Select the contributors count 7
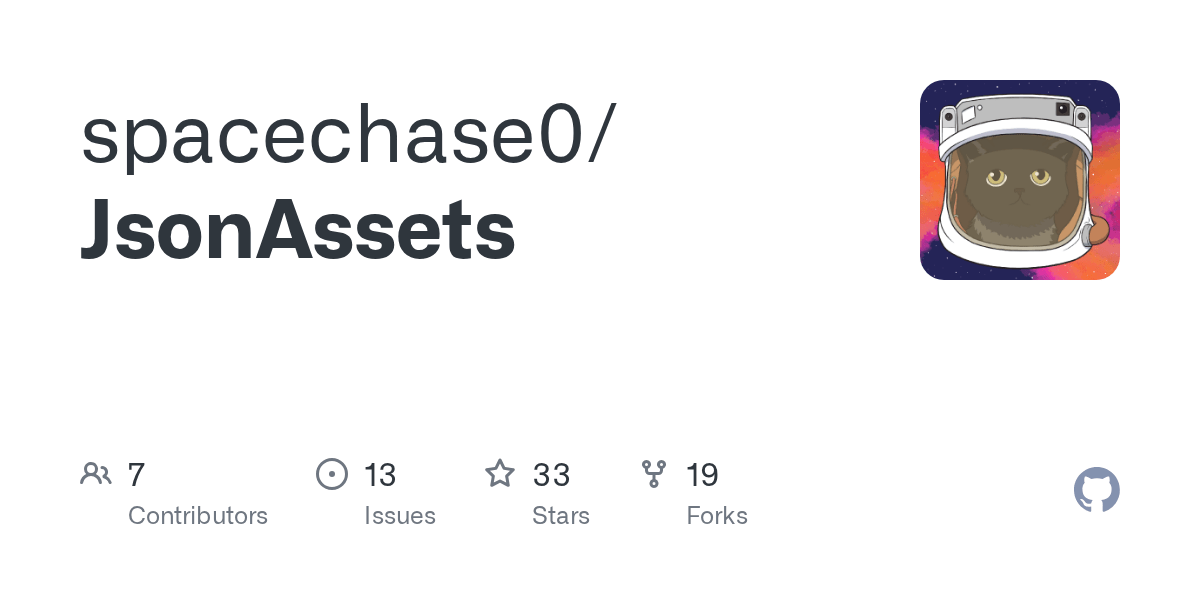 (137, 475)
